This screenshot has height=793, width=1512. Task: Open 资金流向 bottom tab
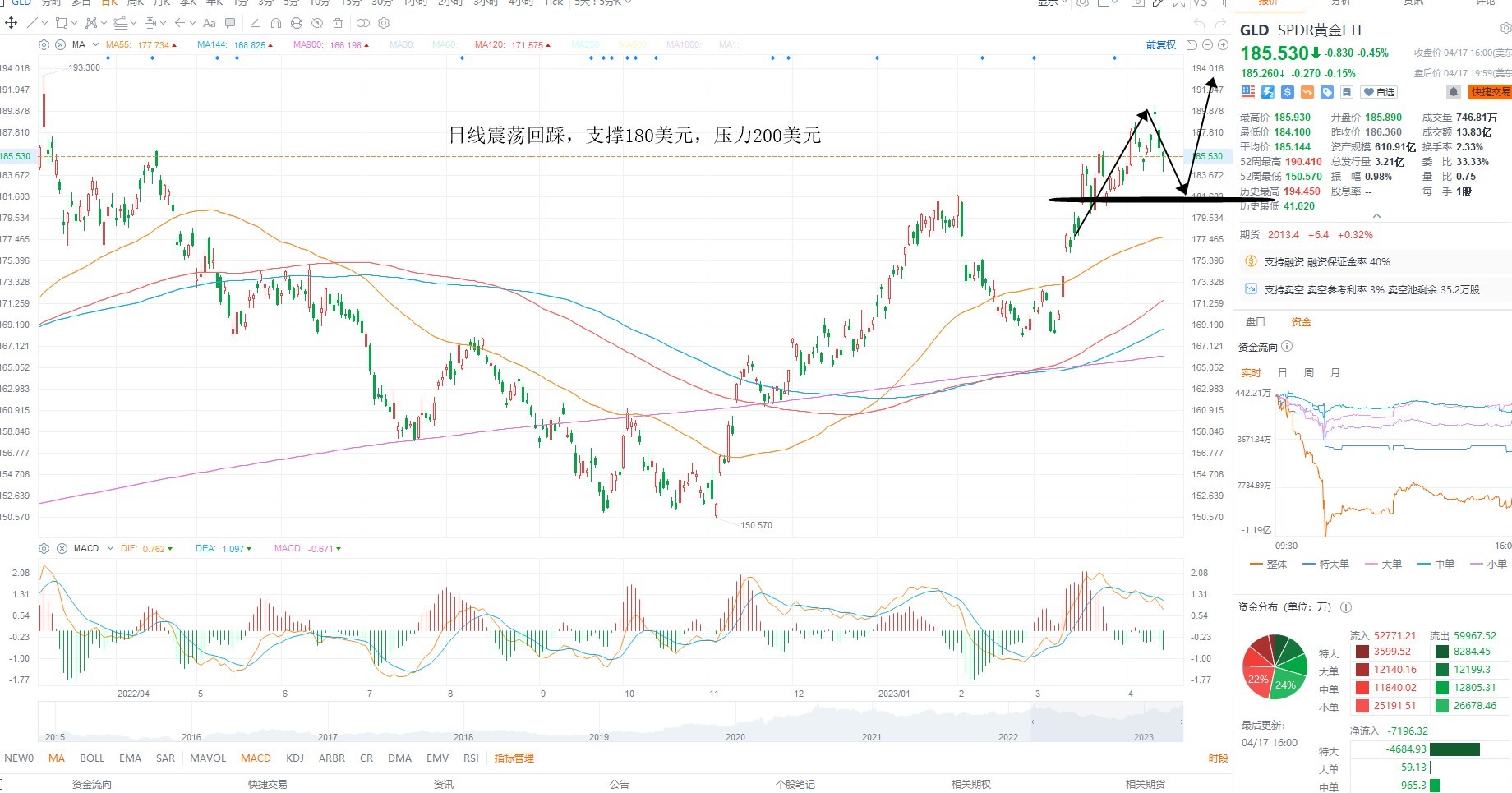pyautogui.click(x=92, y=784)
